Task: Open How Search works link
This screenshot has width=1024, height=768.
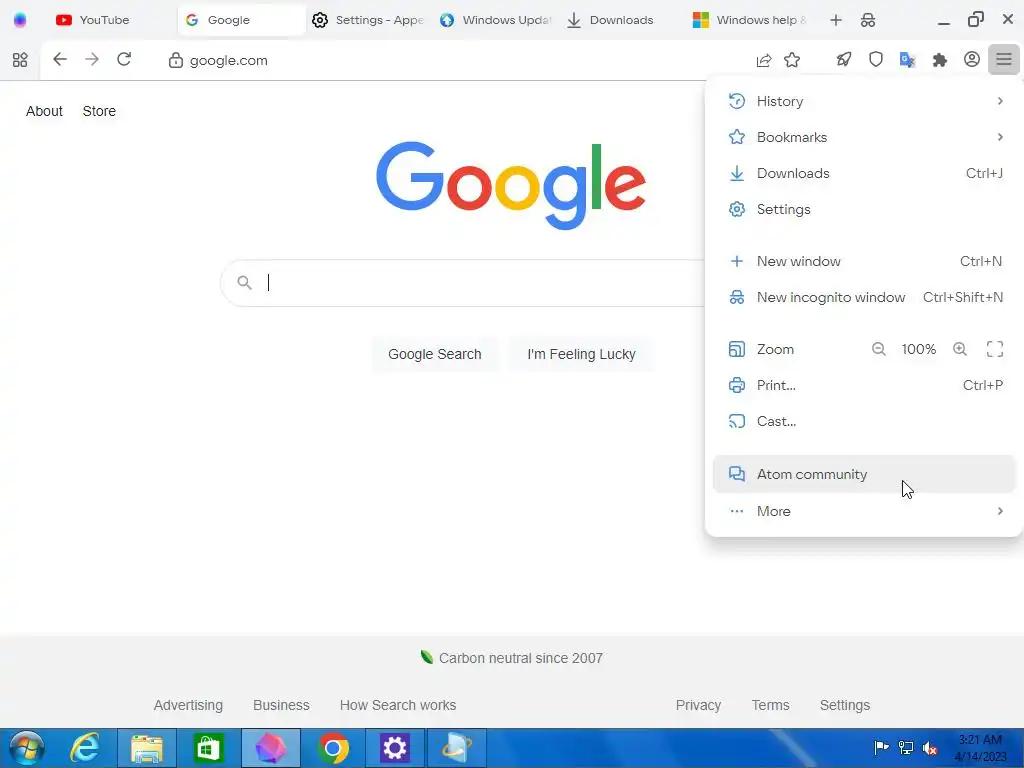Action: tap(398, 705)
